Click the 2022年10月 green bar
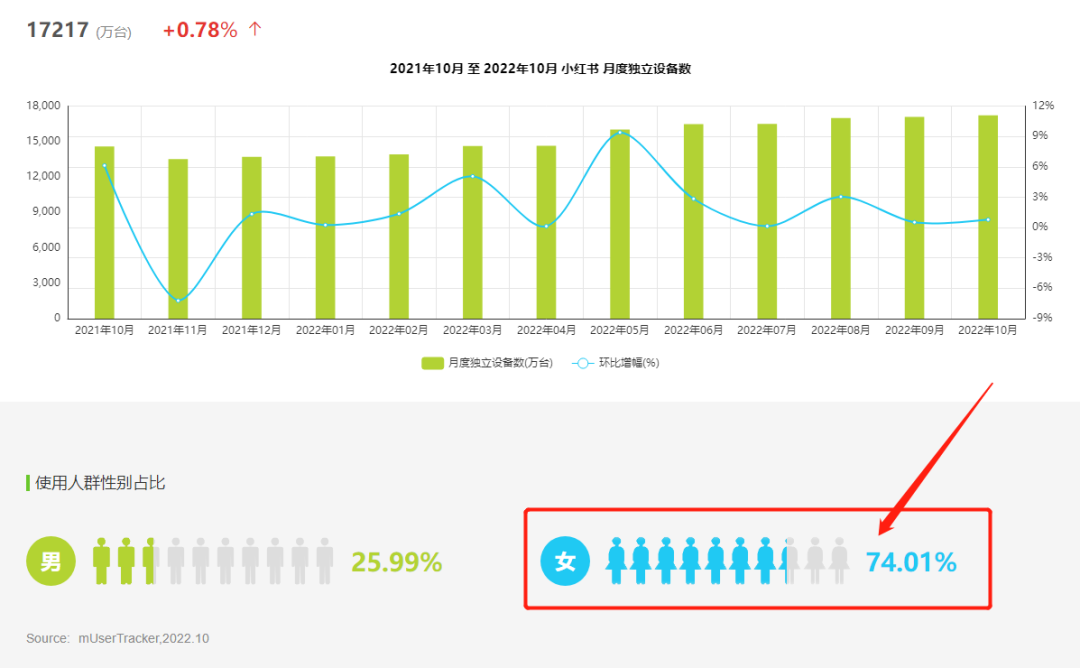Viewport: 1080px width, 668px height. (x=988, y=217)
